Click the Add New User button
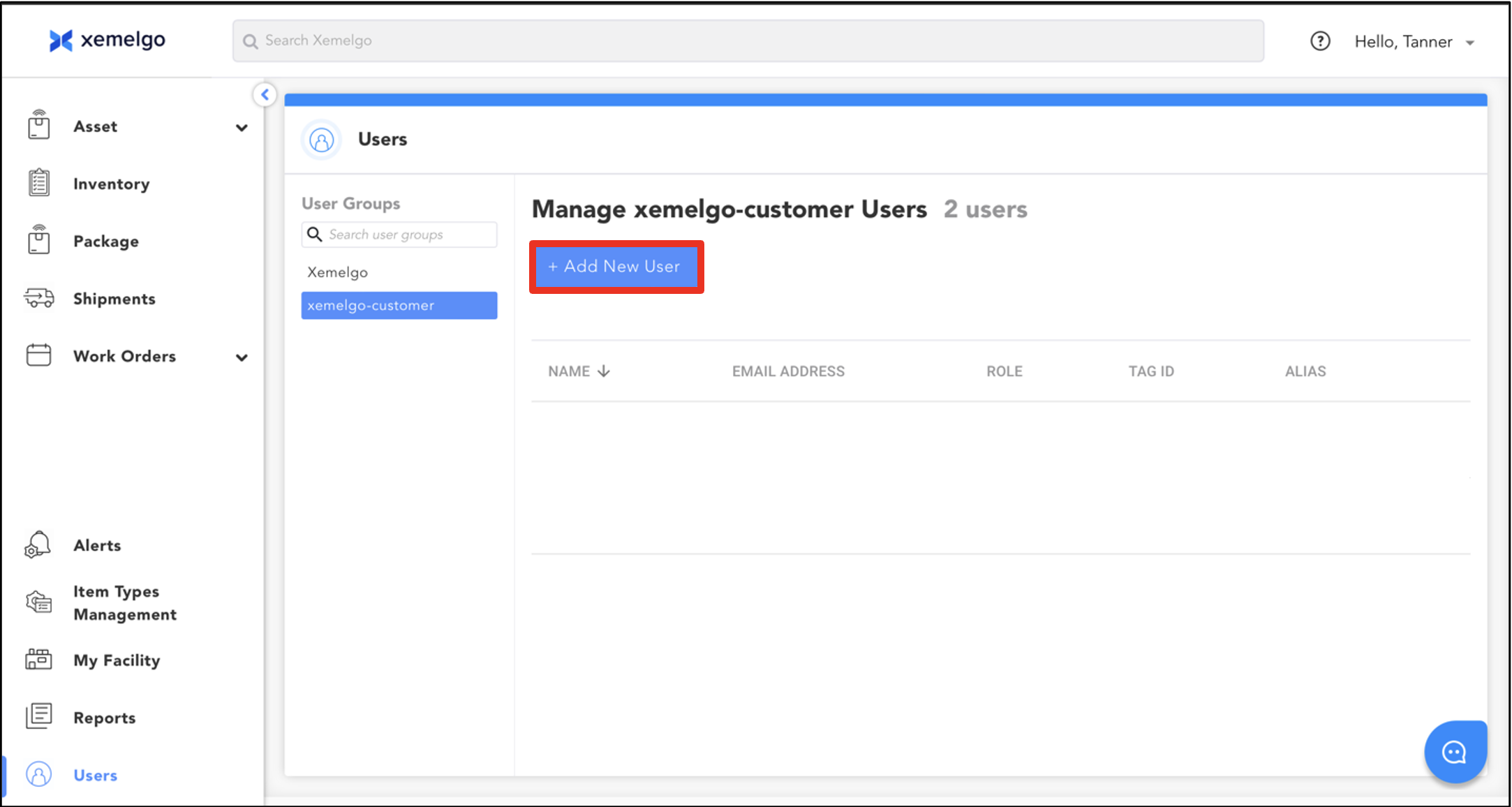The height and width of the screenshot is (807, 1512). 616,267
